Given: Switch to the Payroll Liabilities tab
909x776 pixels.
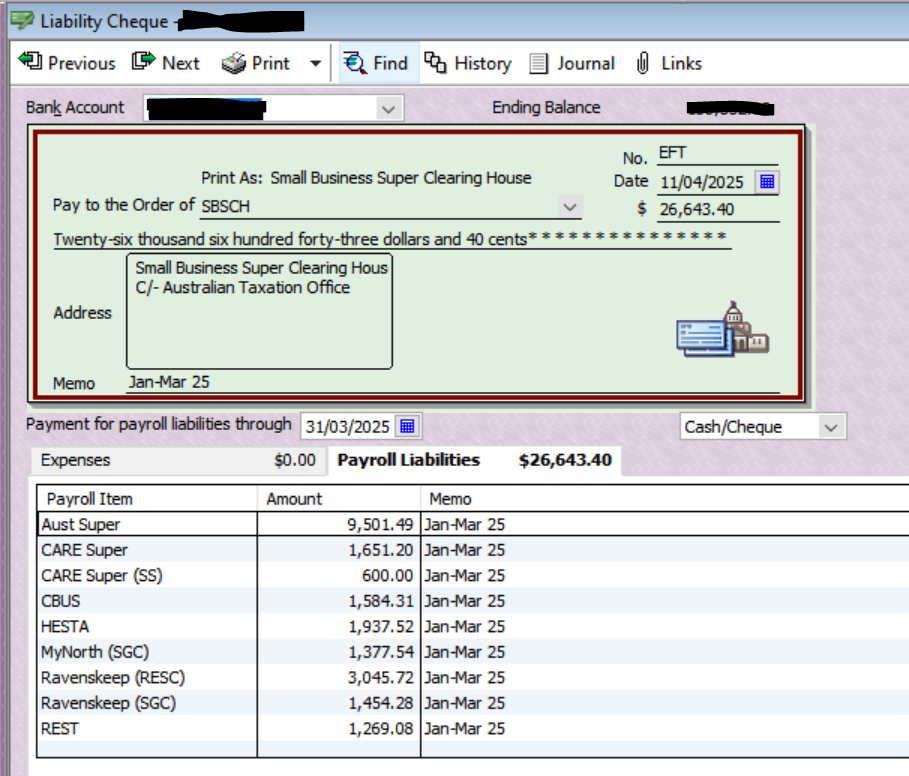Looking at the screenshot, I should (474, 460).
